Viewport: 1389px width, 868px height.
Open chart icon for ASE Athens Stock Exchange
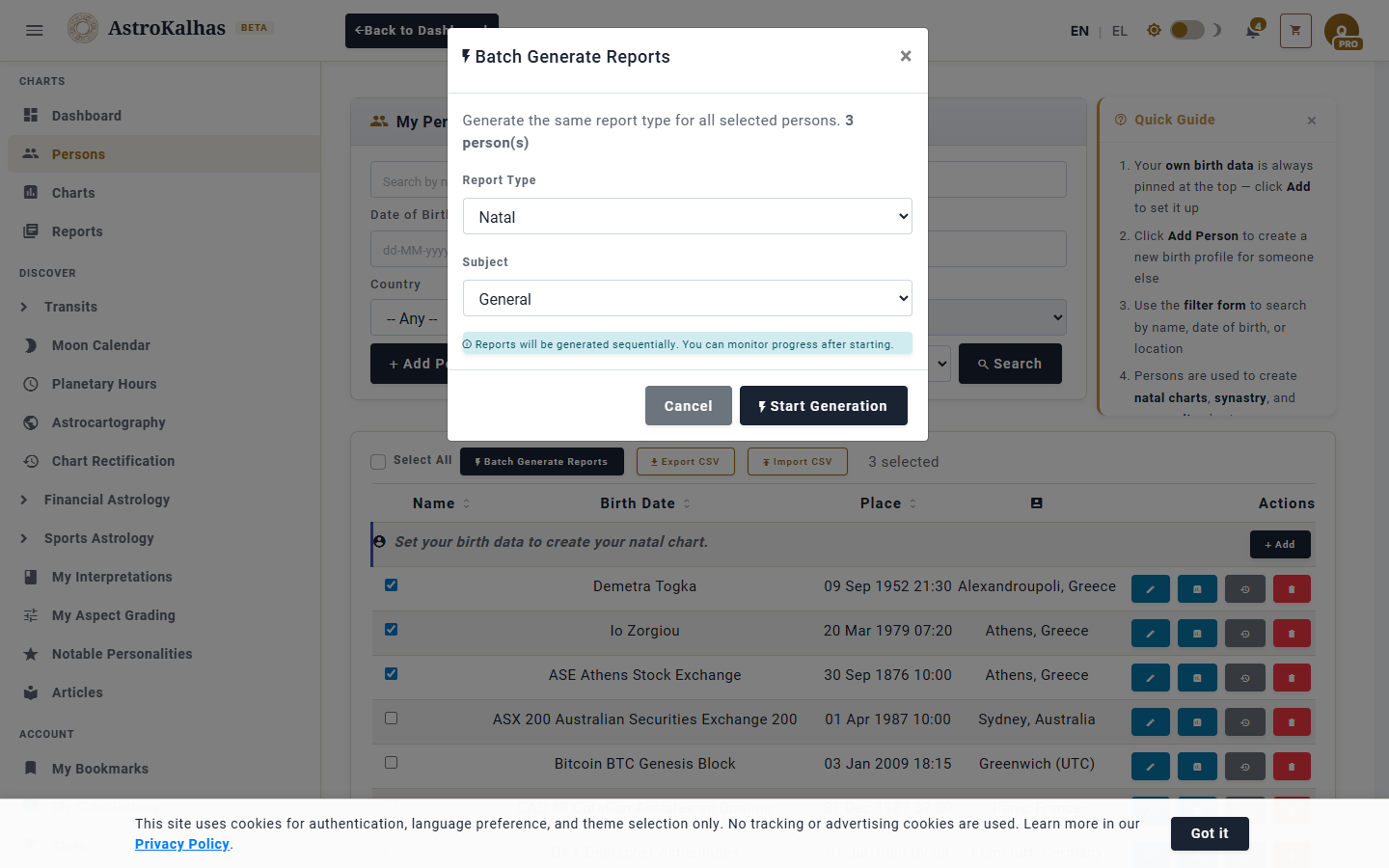pyautogui.click(x=1197, y=678)
